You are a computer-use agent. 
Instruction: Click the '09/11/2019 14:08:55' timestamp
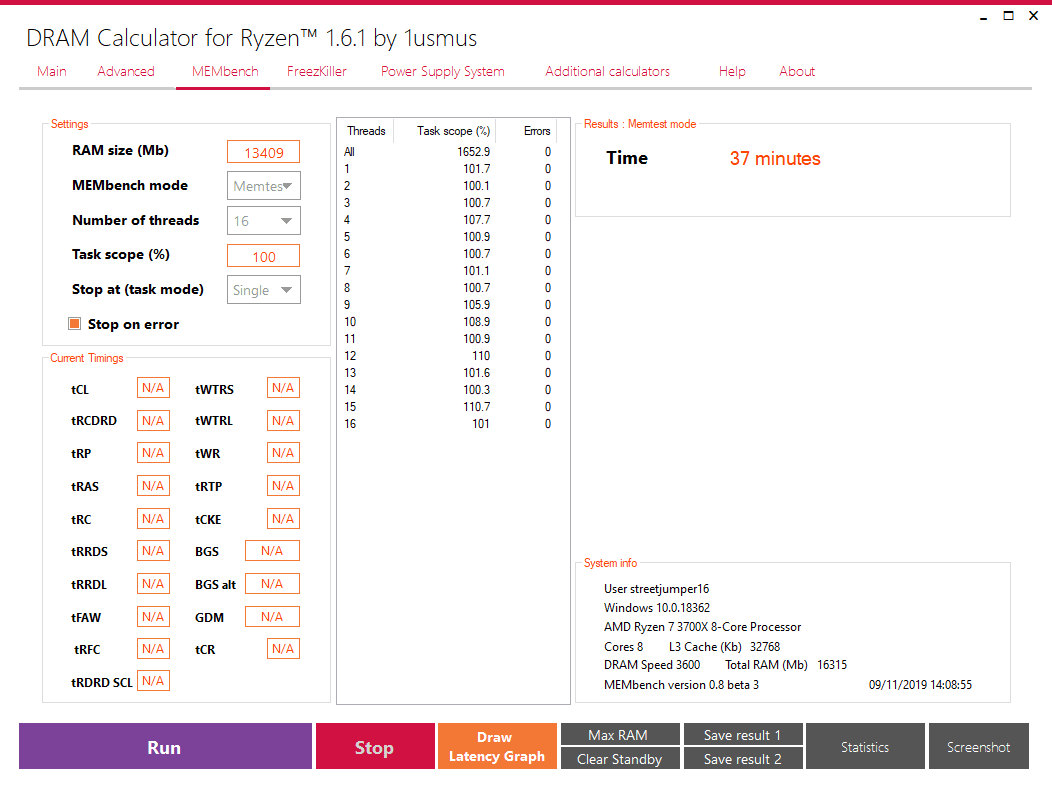[920, 685]
